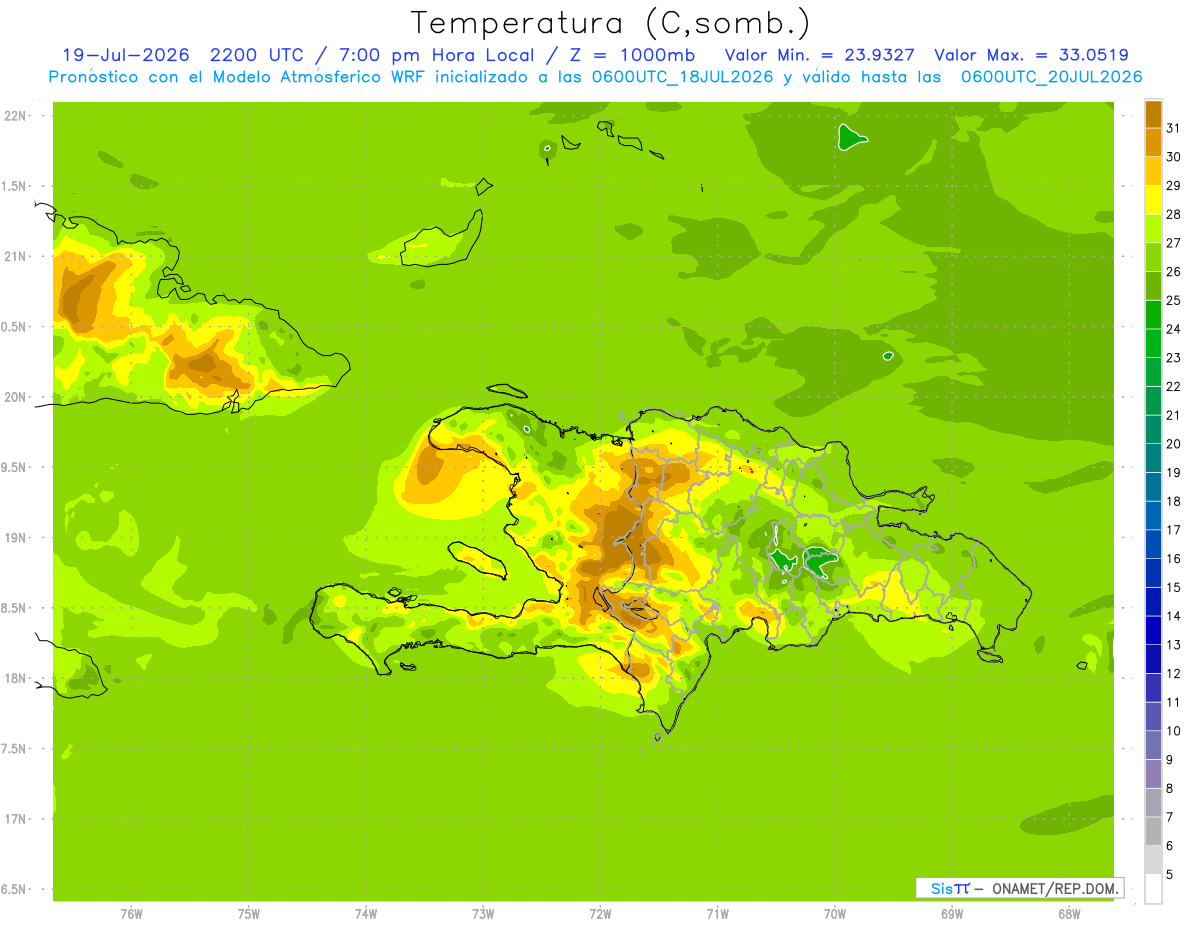The height and width of the screenshot is (927, 1200).
Task: Click the dark green cool patch near 22N 70W
Action: click(850, 137)
